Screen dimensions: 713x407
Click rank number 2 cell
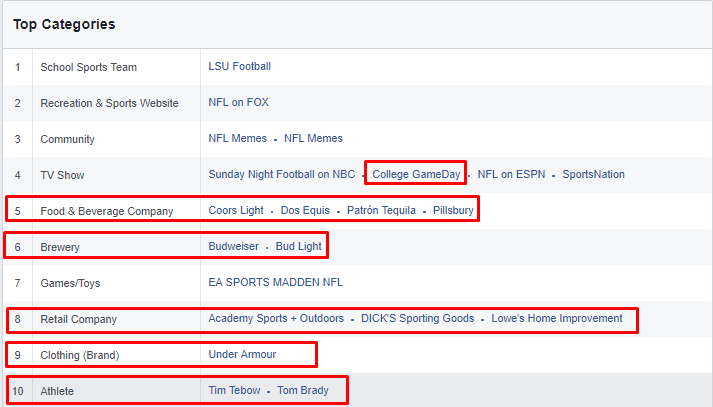pos(18,103)
